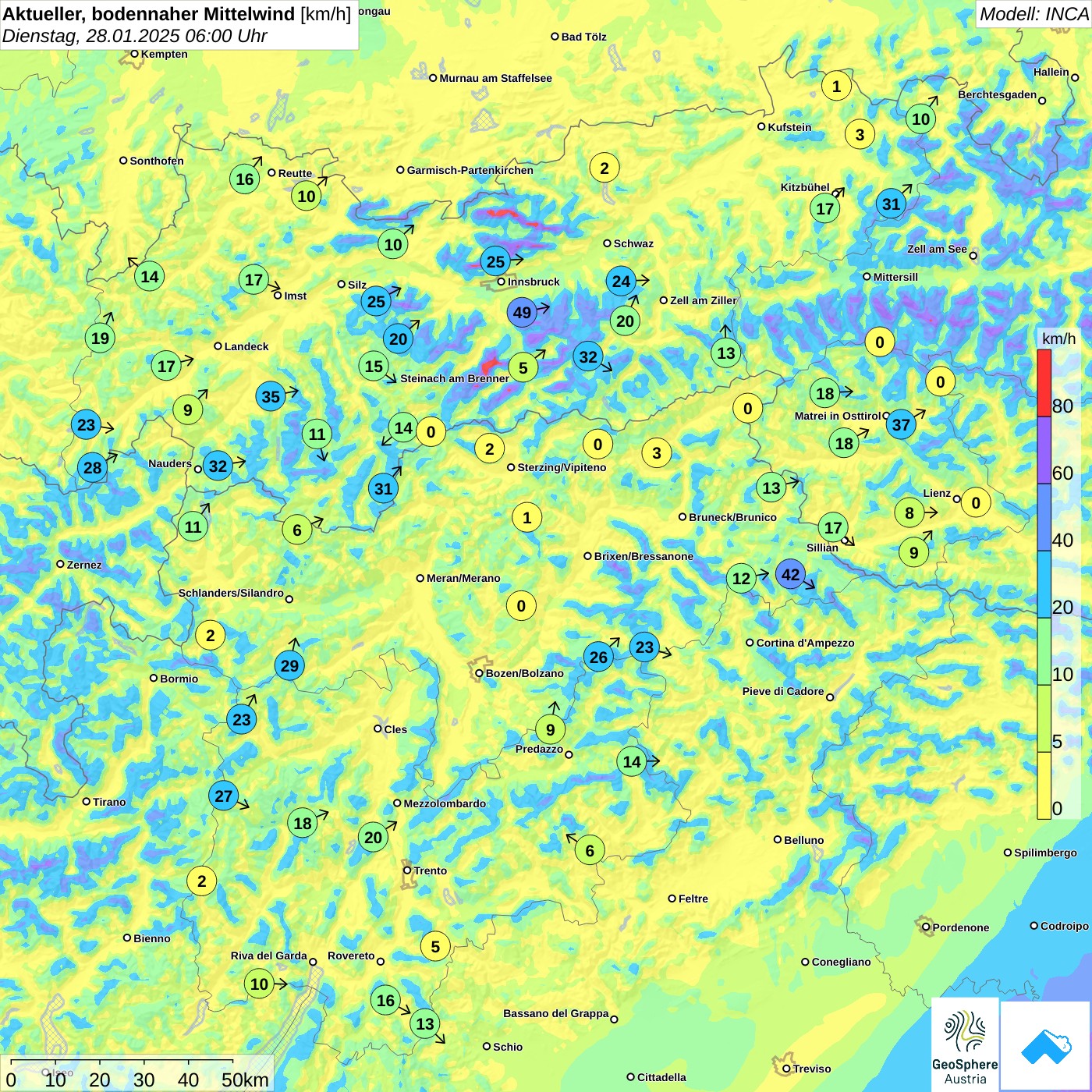Image resolution: width=1092 pixels, height=1092 pixels.
Task: Click the GeoSphere Austria logo
Action: pyautogui.click(x=965, y=1044)
